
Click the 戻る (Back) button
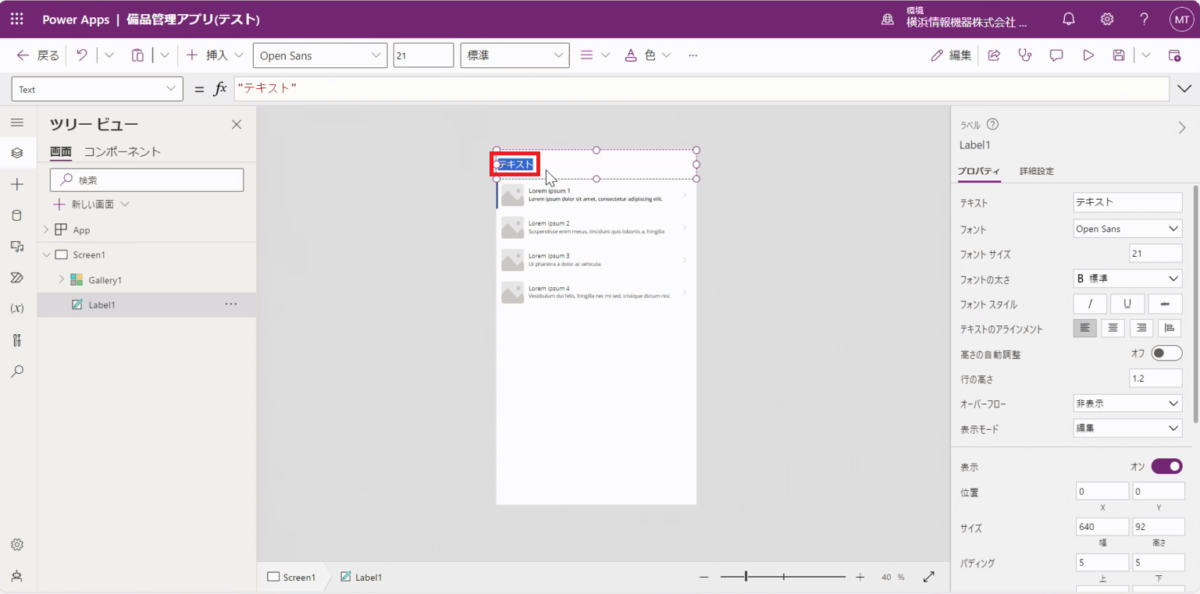tap(36, 55)
